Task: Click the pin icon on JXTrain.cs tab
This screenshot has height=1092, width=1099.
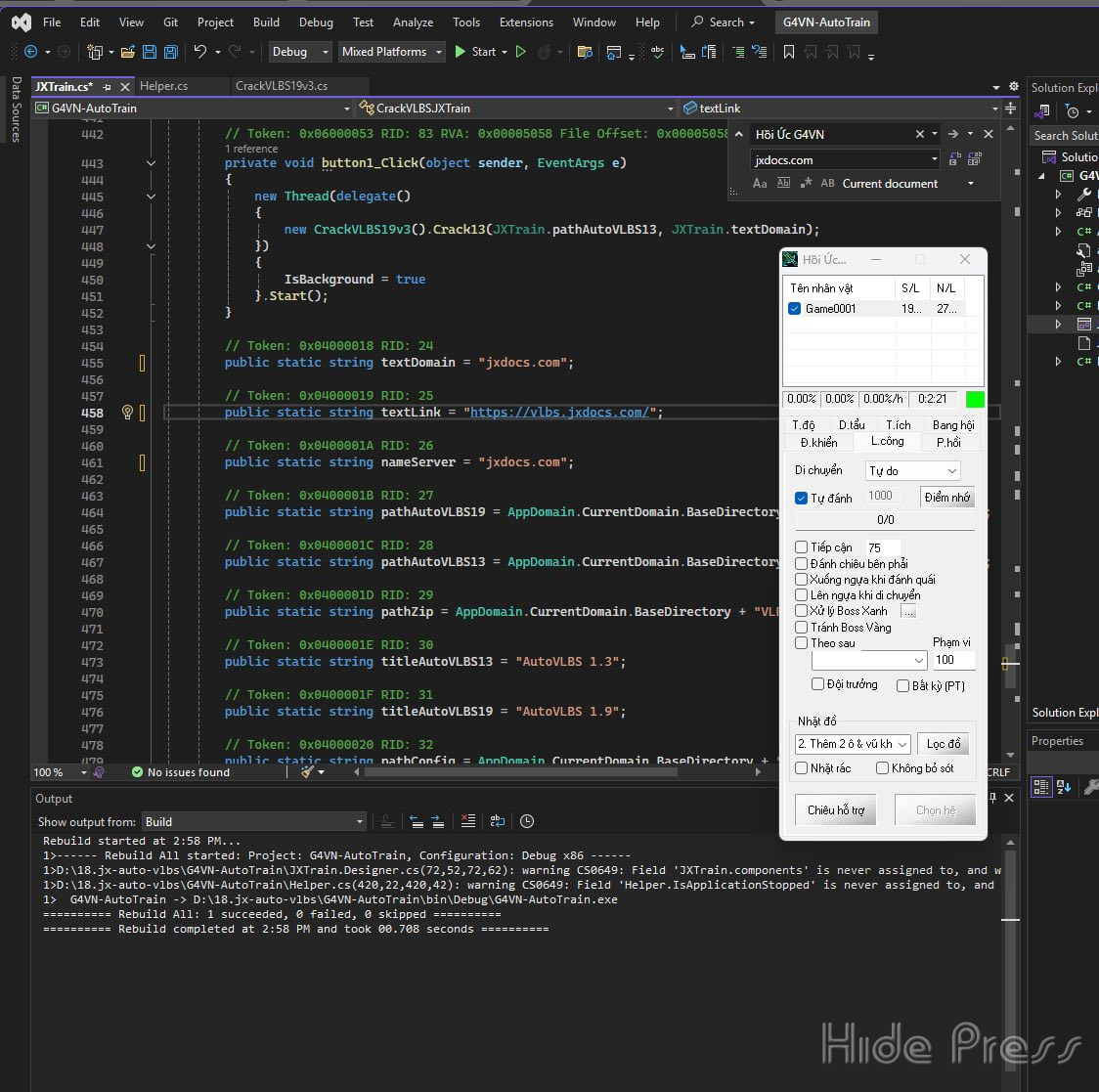Action: (x=107, y=87)
